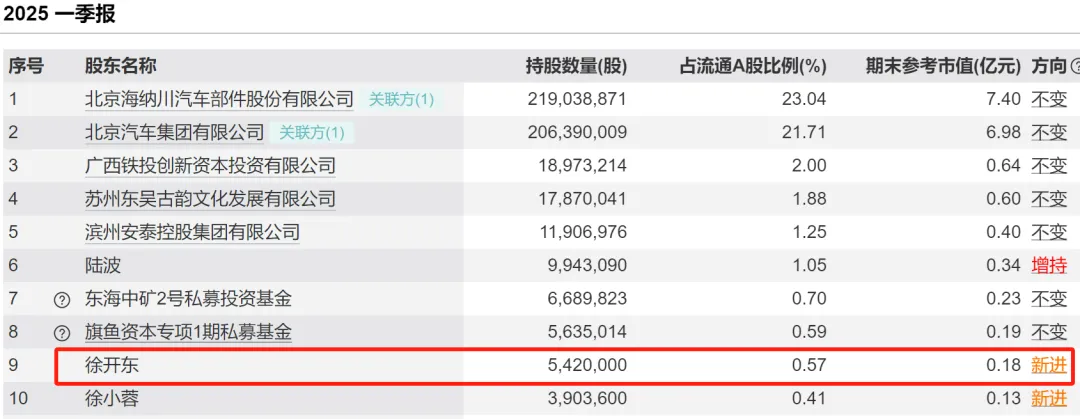Open the help icon next to 方向 header
This screenshot has width=1080, height=419.
coord(1075,67)
